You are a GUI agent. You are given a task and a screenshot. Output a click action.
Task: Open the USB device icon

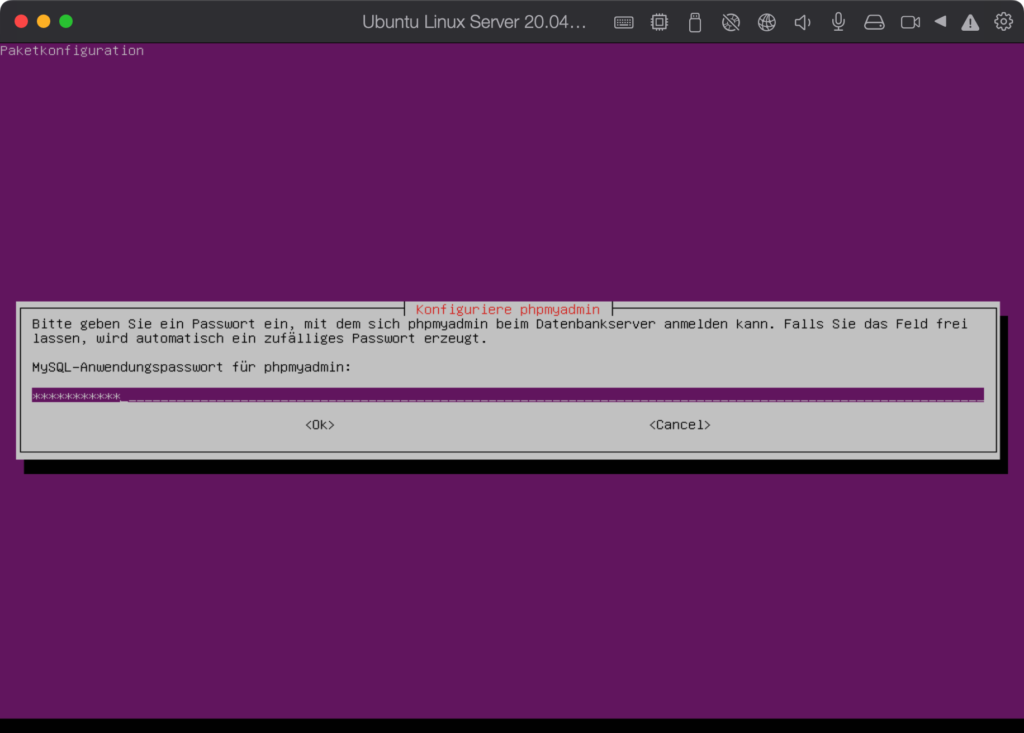pyautogui.click(x=695, y=22)
